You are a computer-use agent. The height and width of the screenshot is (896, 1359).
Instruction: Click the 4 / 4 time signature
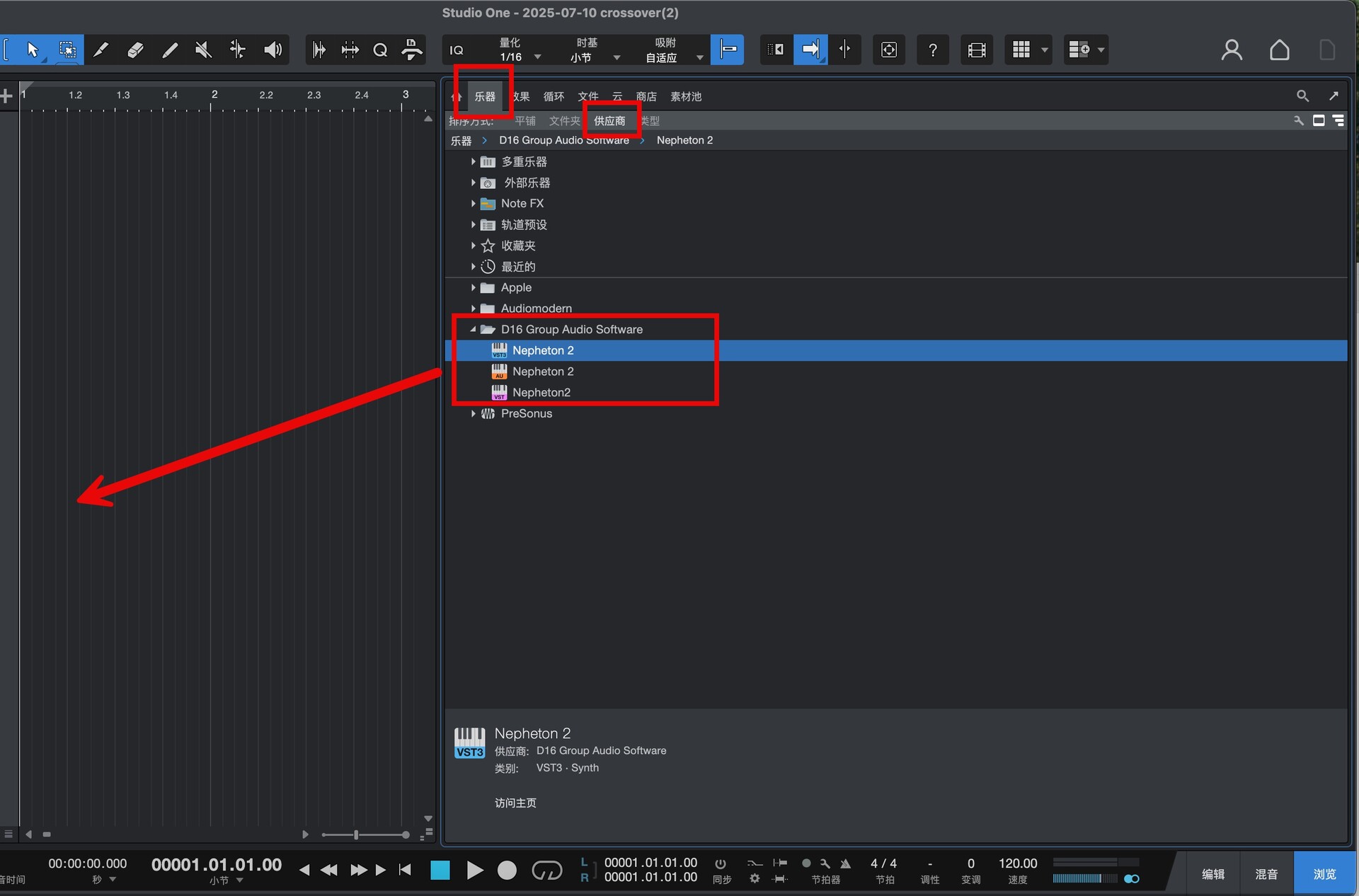point(883,863)
